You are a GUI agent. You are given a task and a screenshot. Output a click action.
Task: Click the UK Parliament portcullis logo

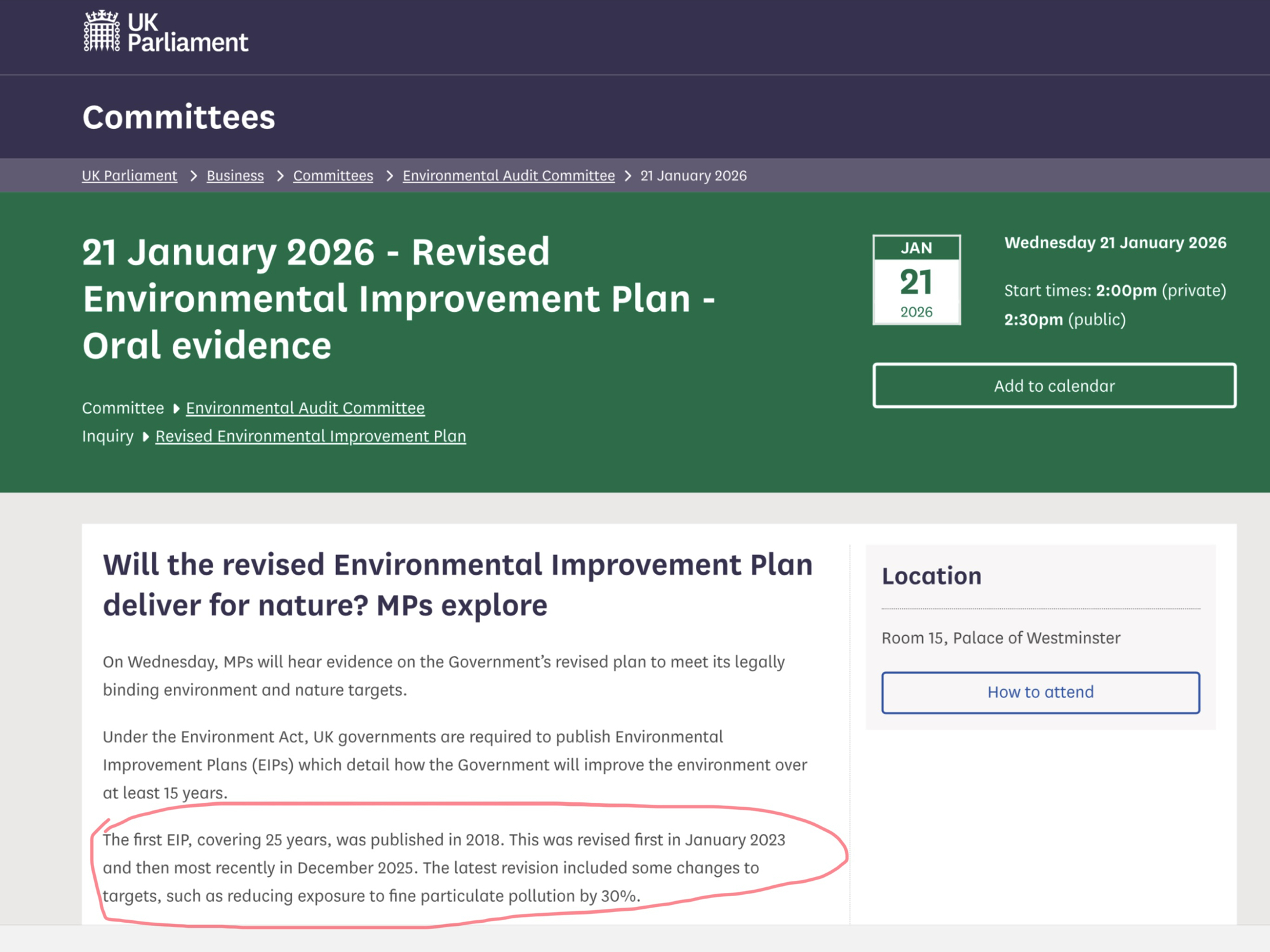click(102, 31)
